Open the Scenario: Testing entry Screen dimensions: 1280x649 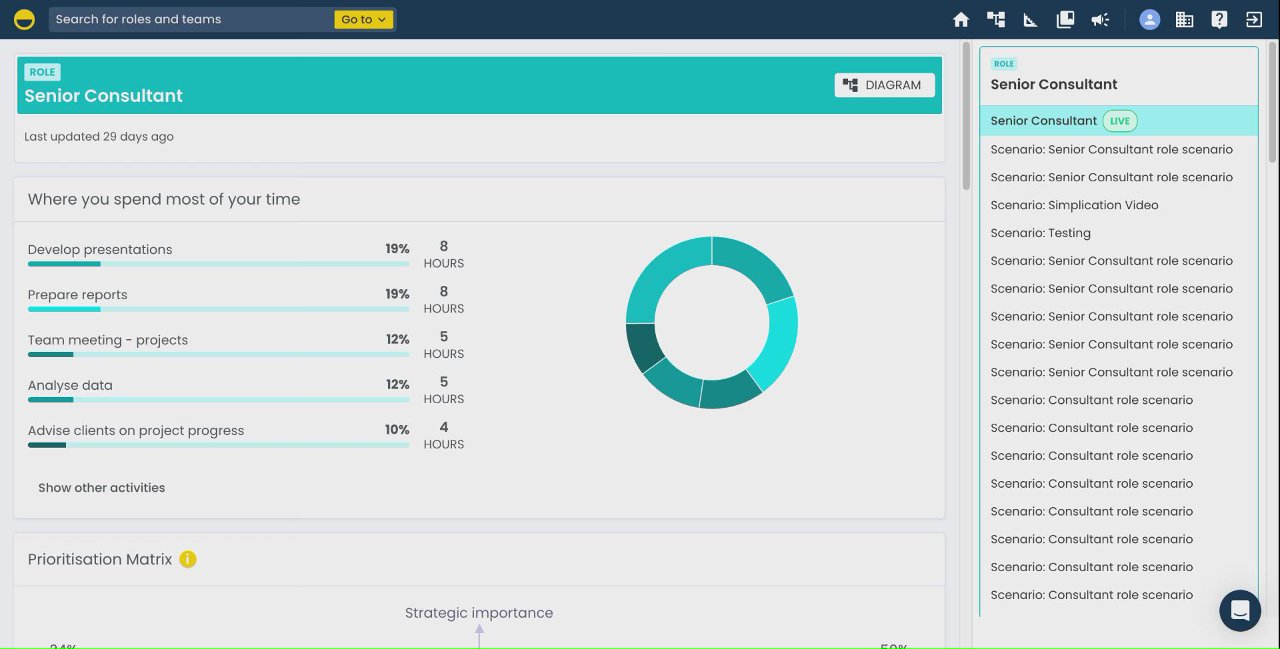point(1040,233)
